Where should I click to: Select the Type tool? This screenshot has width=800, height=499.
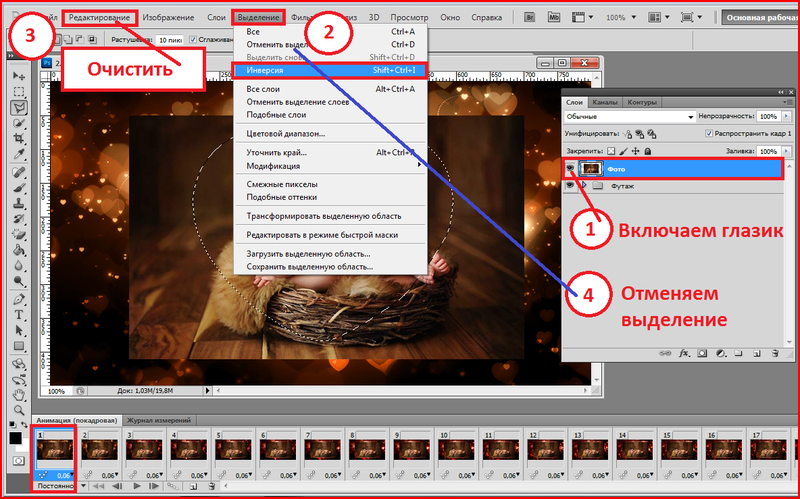(19, 315)
